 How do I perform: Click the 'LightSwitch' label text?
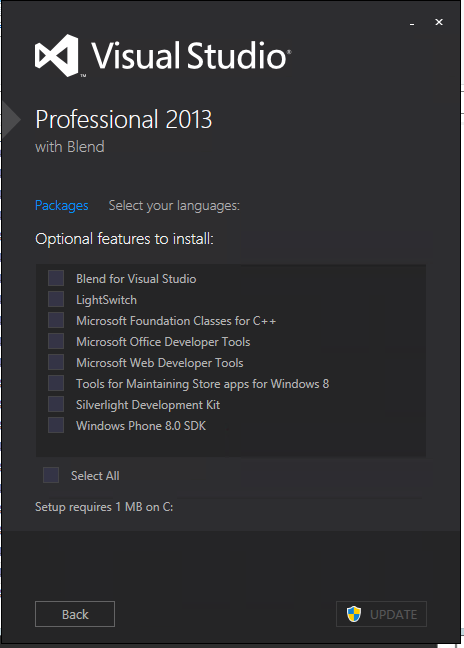pyautogui.click(x=106, y=300)
